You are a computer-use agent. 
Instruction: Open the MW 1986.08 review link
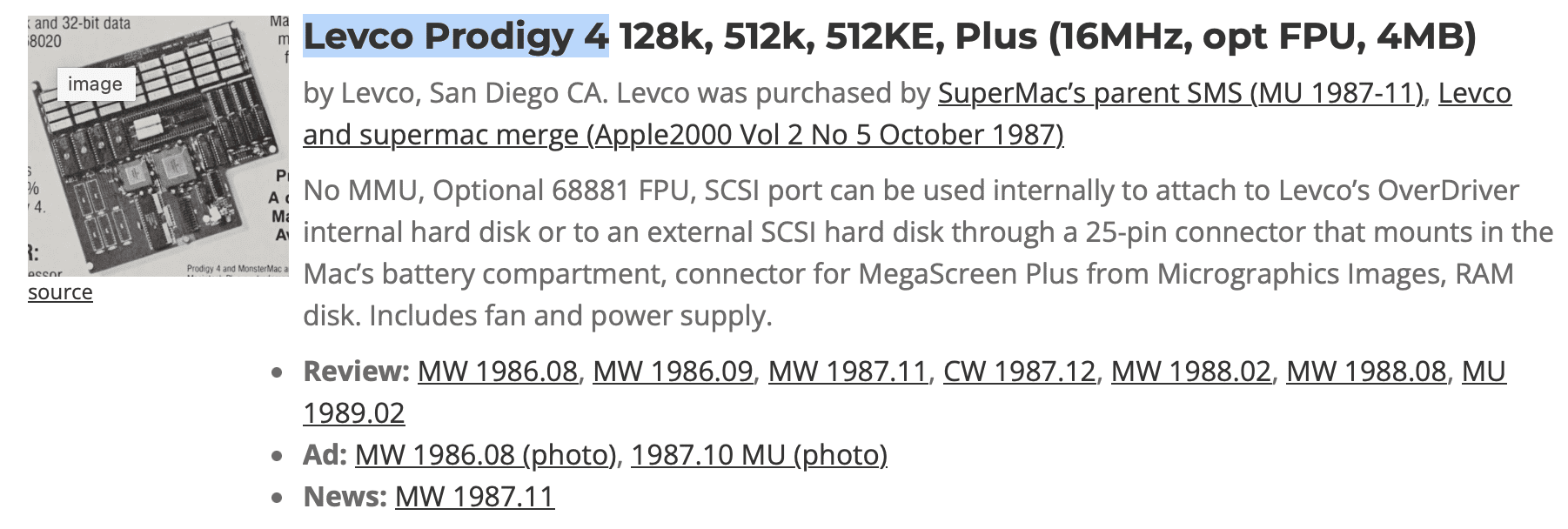[x=497, y=372]
